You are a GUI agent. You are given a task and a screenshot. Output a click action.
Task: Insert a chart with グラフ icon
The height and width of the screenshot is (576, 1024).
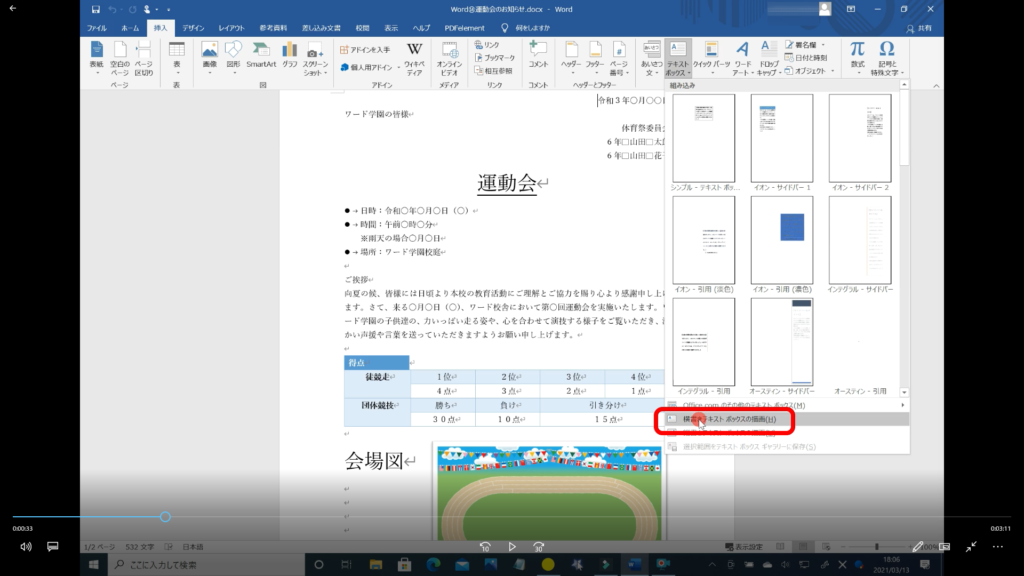pos(290,55)
